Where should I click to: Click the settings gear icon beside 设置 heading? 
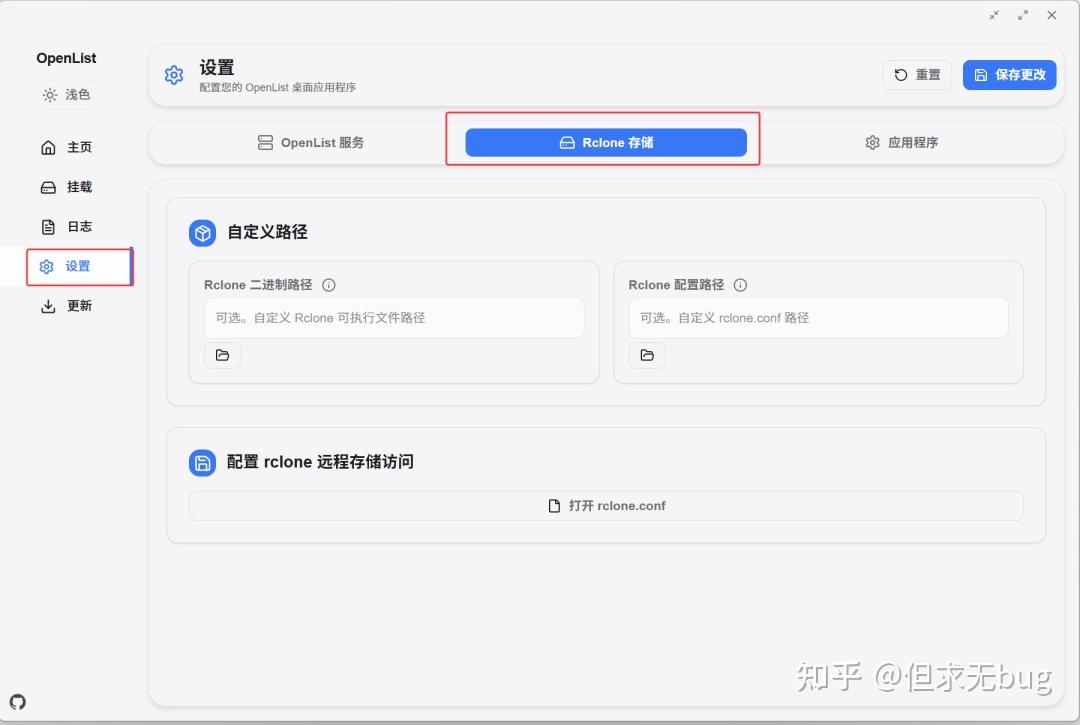(174, 75)
